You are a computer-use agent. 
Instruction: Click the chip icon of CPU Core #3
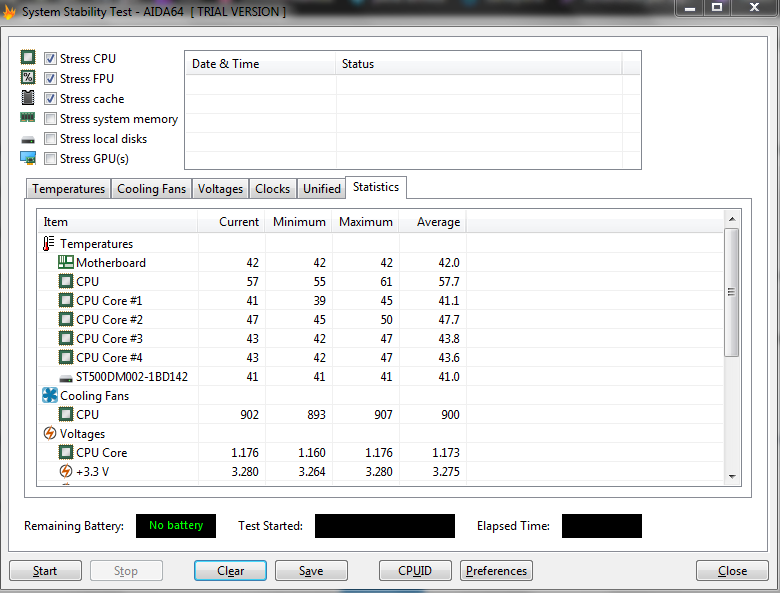(x=66, y=338)
